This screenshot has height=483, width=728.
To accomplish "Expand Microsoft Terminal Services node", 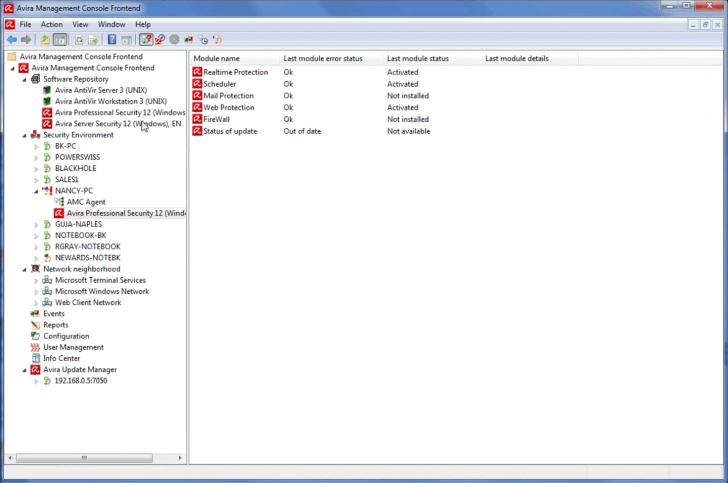I will (x=36, y=281).
